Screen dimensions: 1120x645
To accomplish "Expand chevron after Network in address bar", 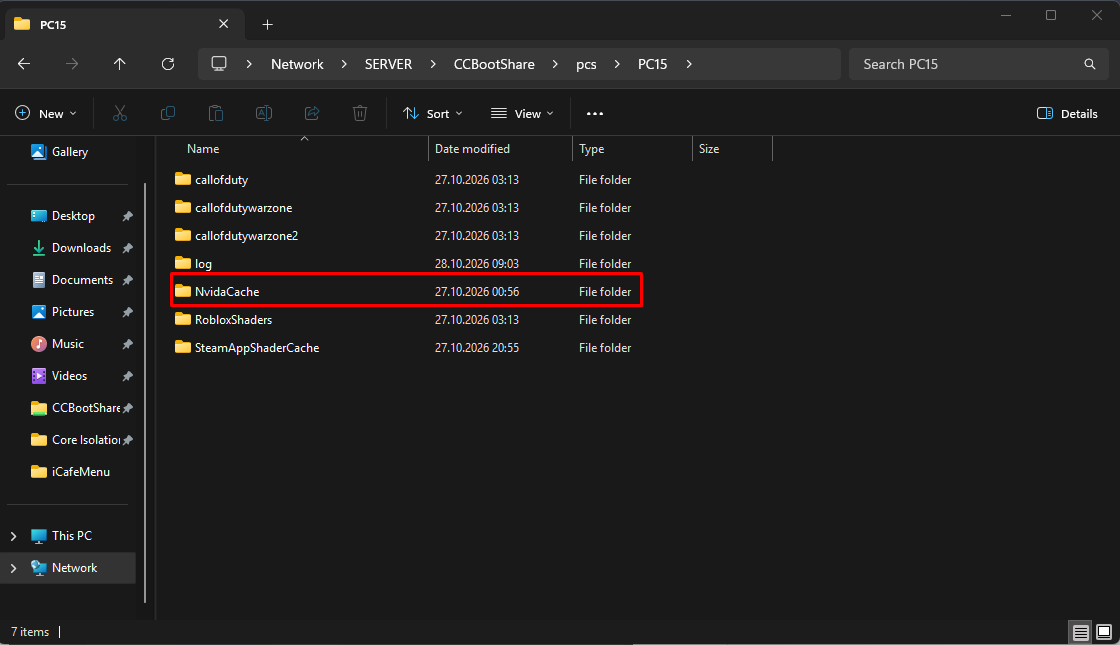I will pyautogui.click(x=344, y=64).
